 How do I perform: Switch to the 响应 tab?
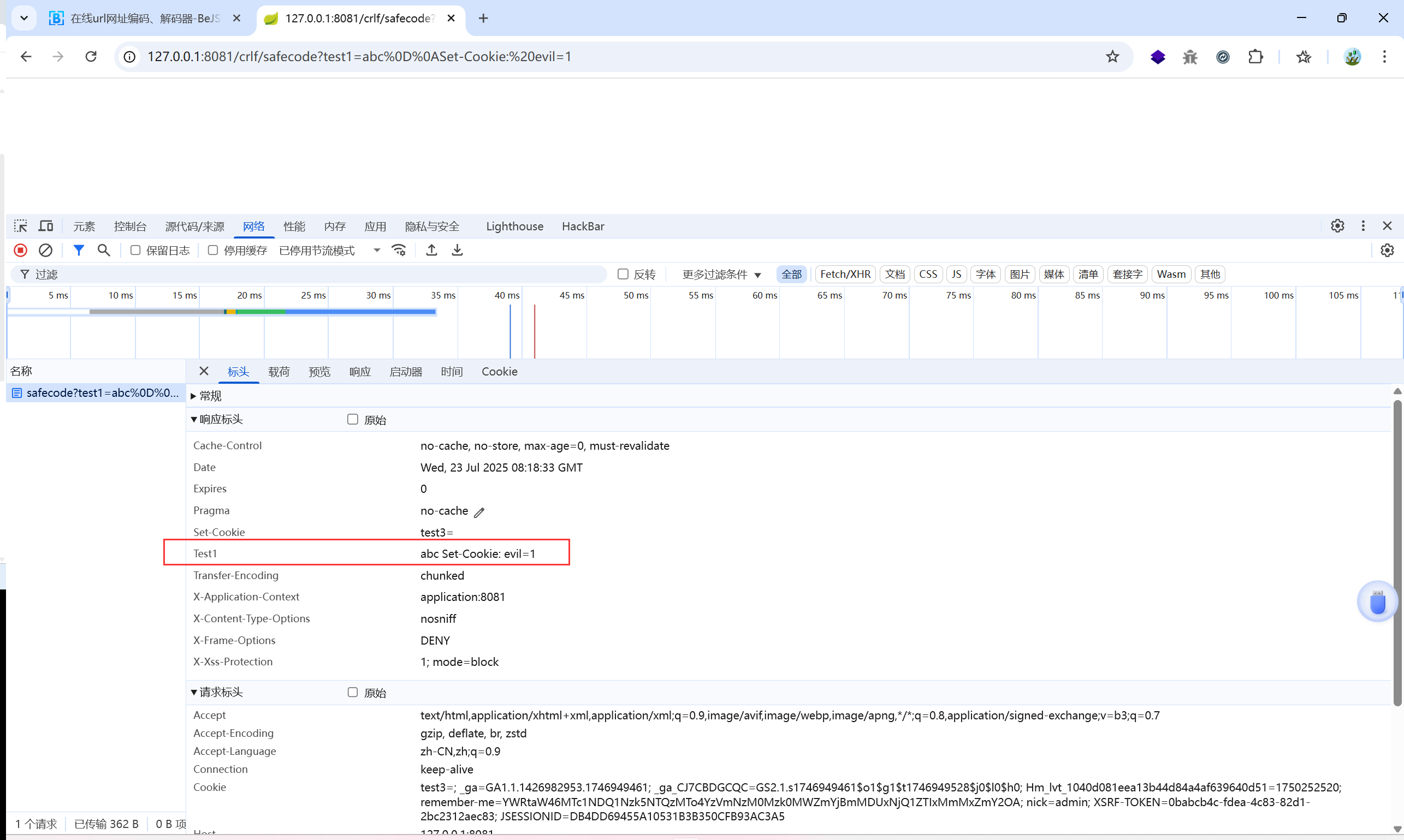(360, 371)
